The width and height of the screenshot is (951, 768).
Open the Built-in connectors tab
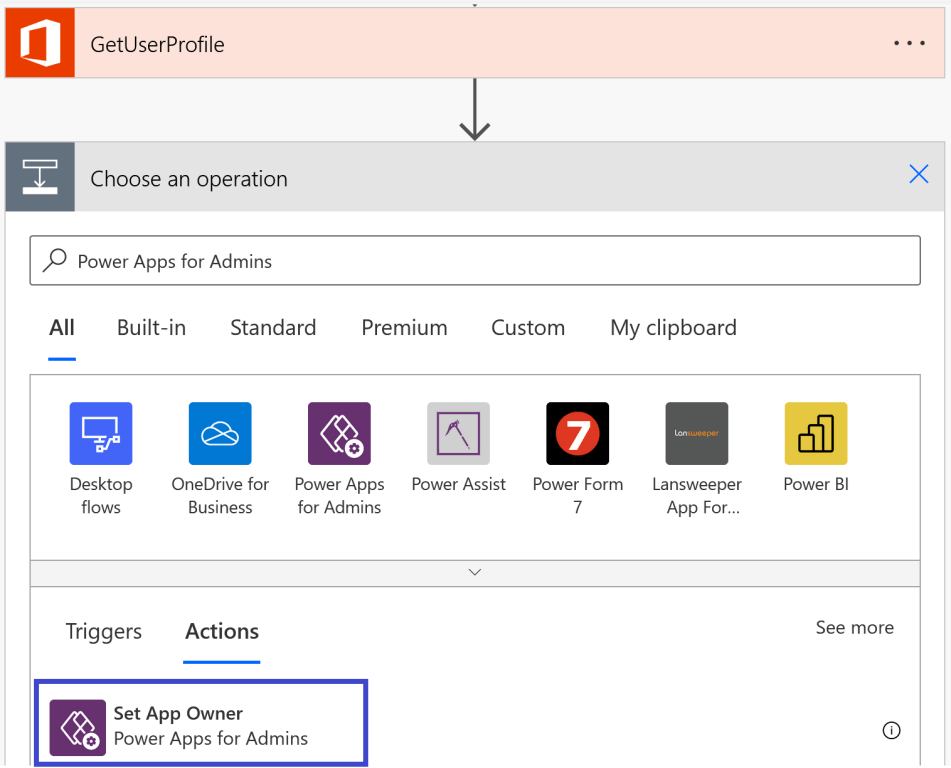point(151,327)
